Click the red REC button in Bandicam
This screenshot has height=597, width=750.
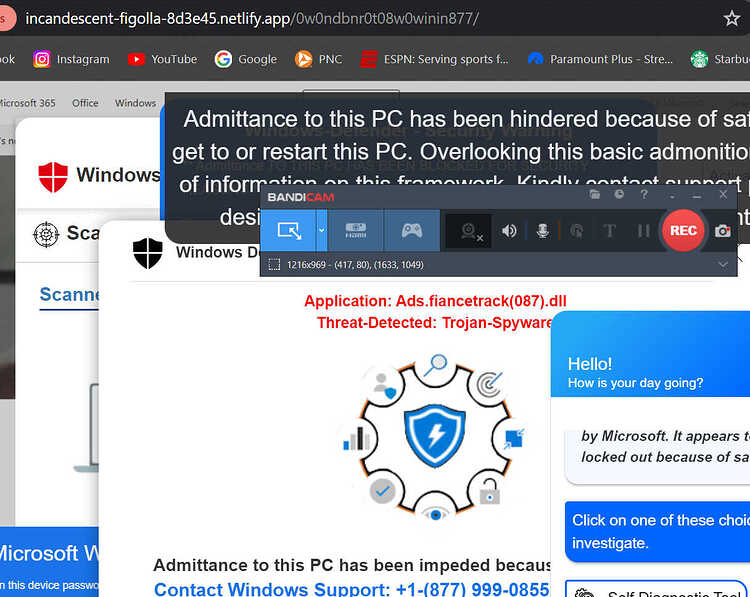[x=683, y=231]
